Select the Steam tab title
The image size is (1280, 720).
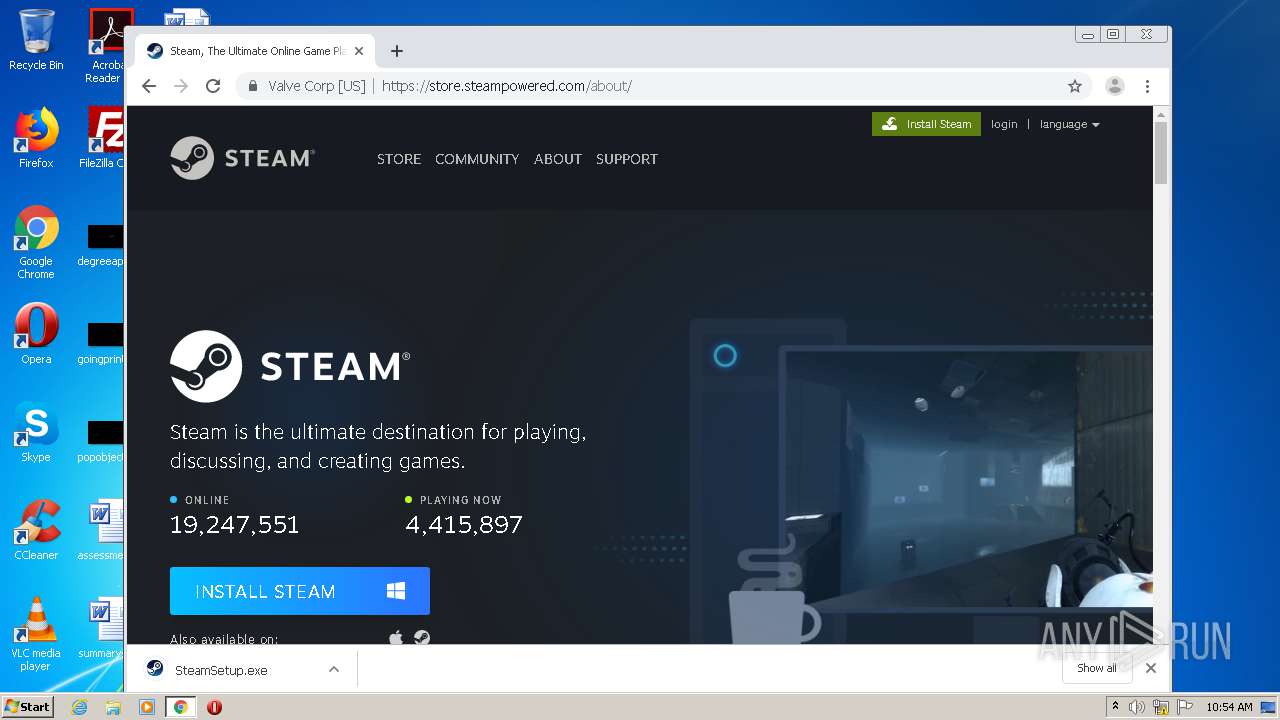(258, 51)
